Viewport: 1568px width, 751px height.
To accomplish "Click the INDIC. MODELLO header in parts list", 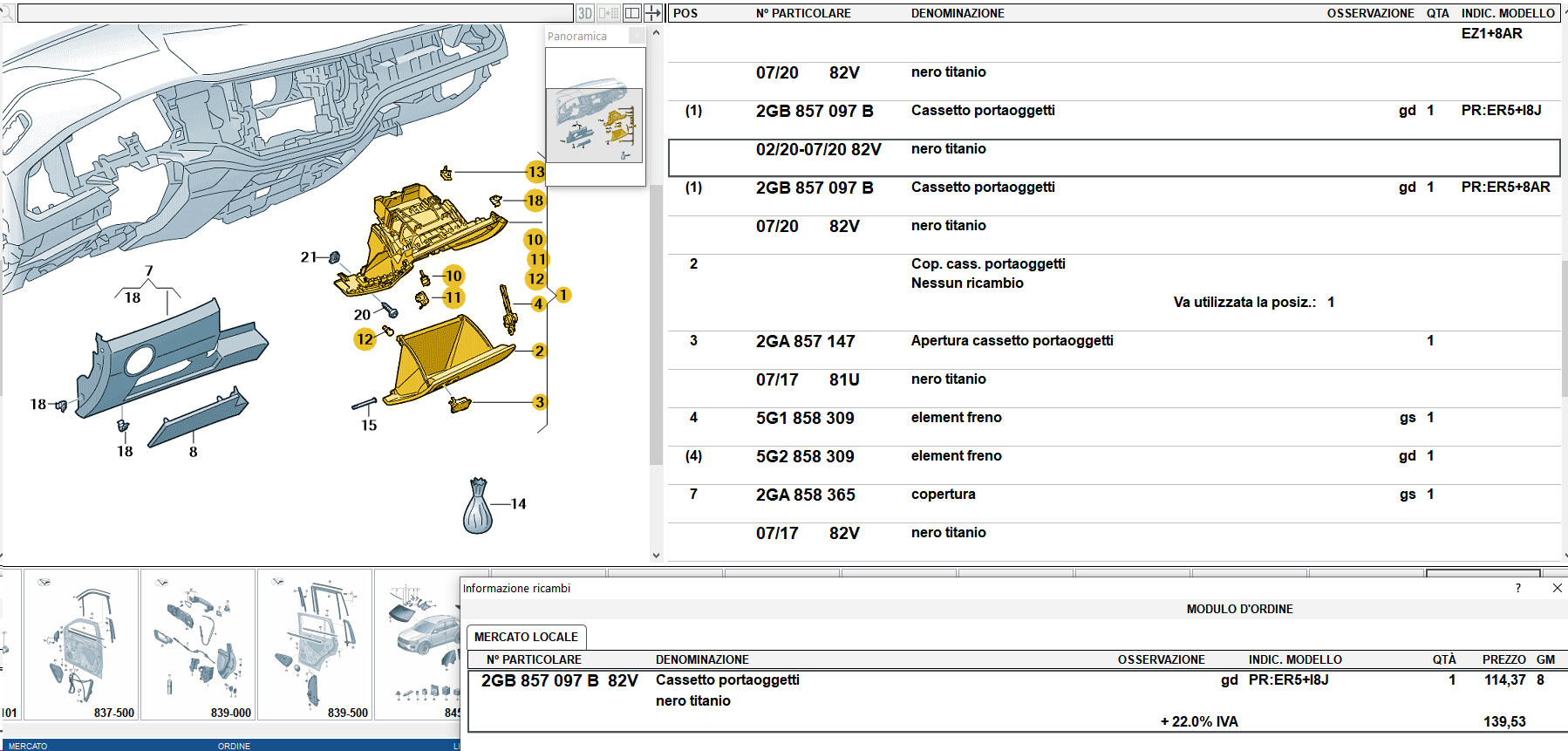I will 1508,13.
